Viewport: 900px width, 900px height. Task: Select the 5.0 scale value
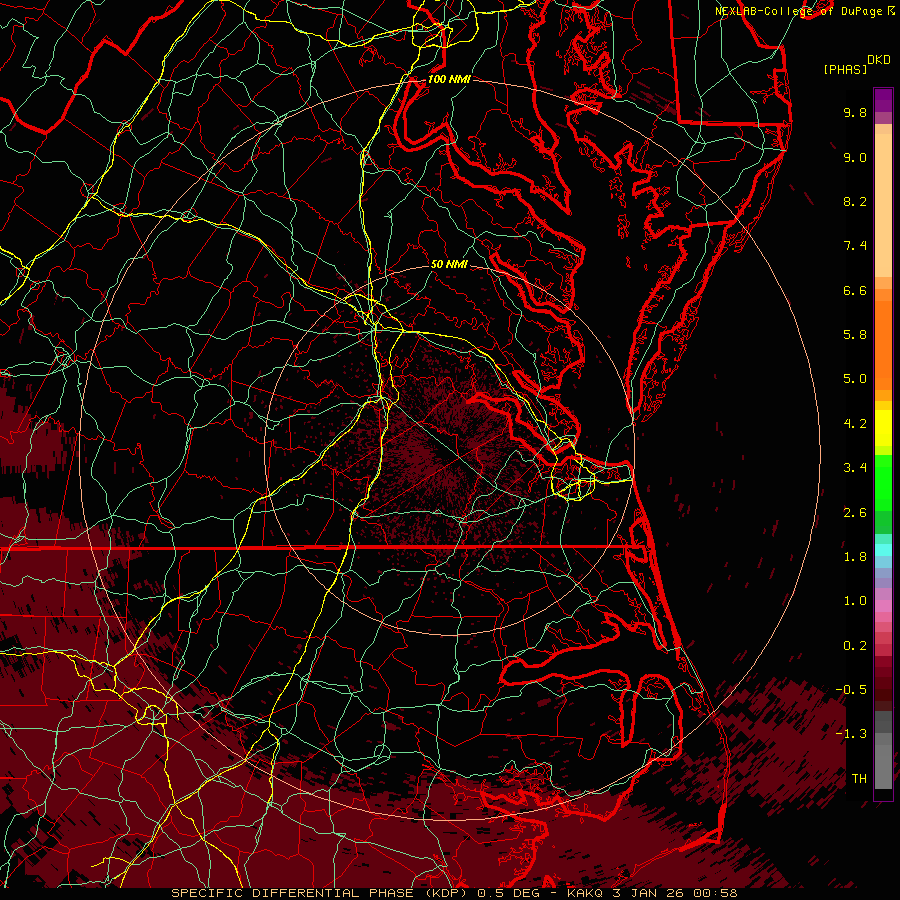(x=855, y=379)
